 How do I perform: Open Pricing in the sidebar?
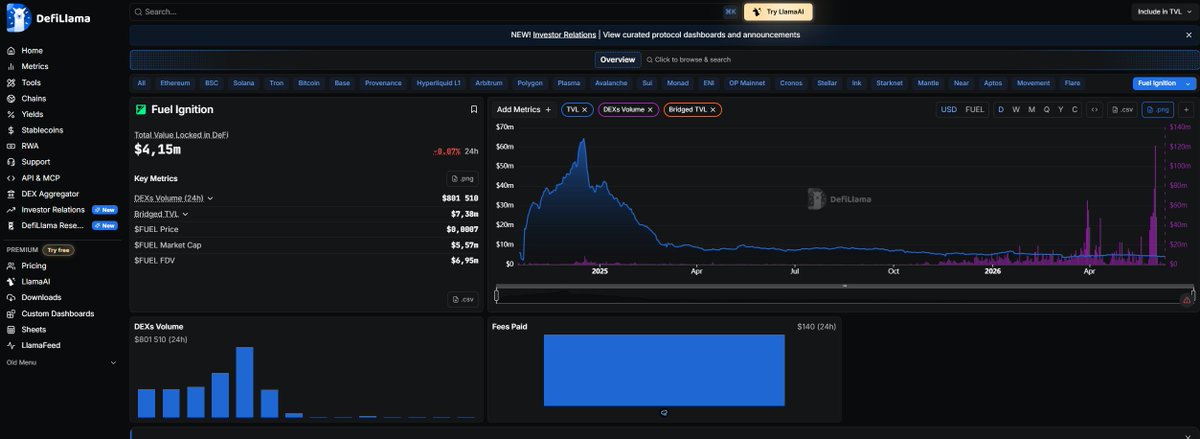34,266
